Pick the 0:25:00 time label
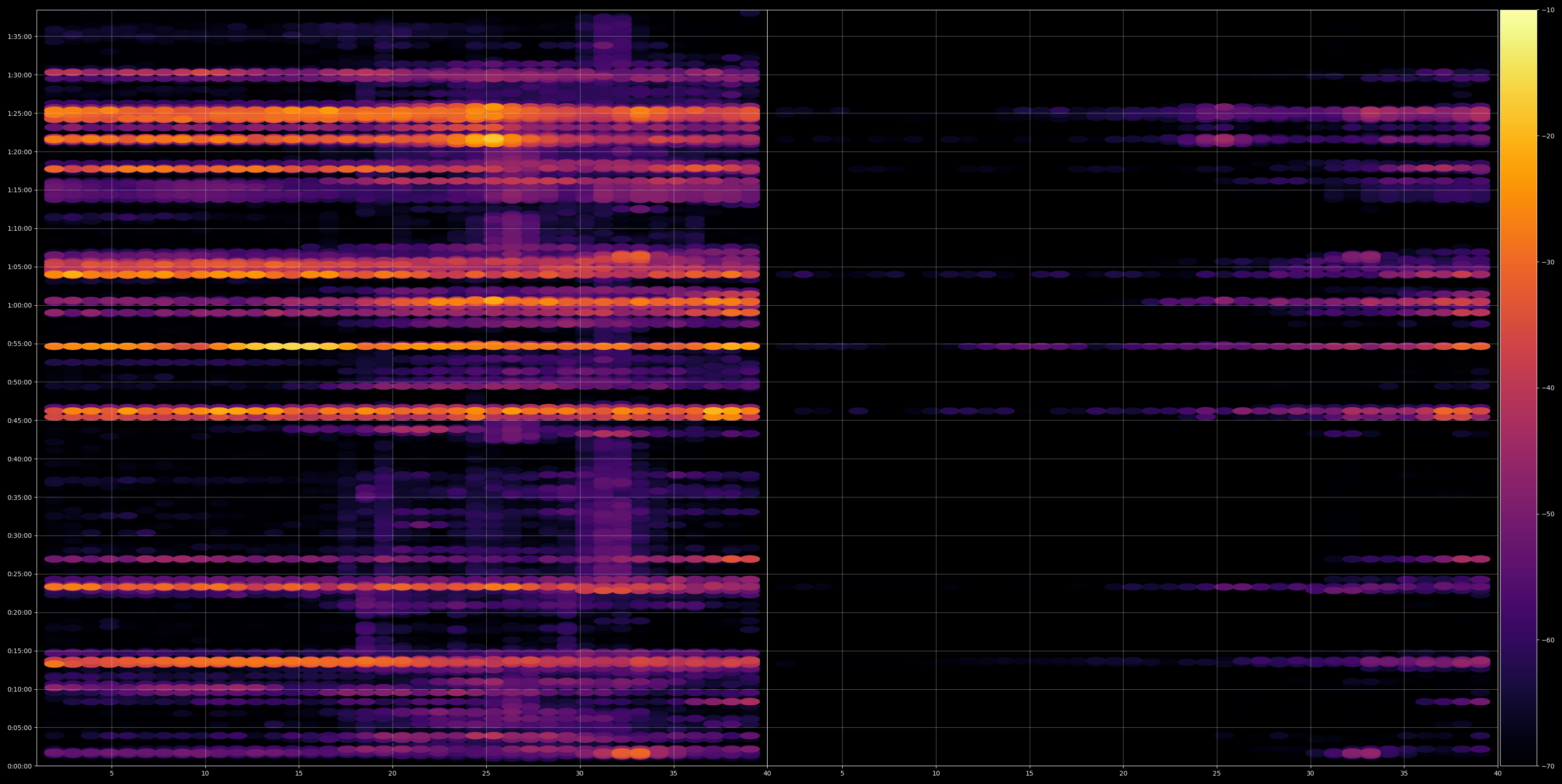1562x784 pixels. [x=19, y=574]
